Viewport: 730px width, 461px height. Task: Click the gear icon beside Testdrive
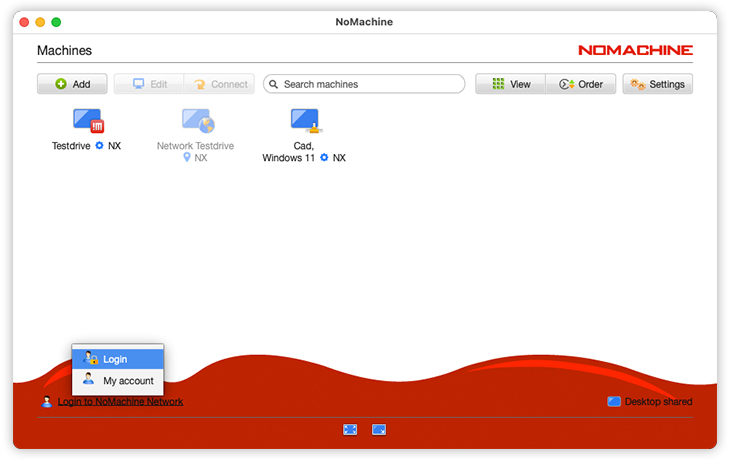tap(99, 146)
